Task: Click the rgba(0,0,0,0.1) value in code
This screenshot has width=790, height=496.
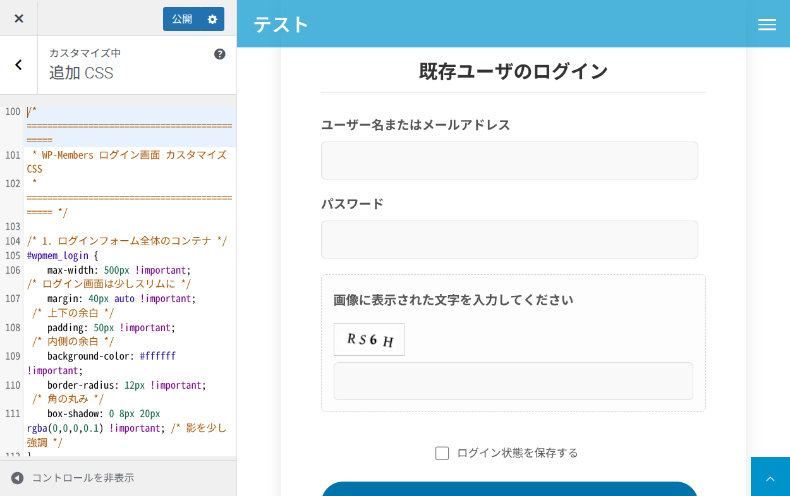Action: [65, 428]
